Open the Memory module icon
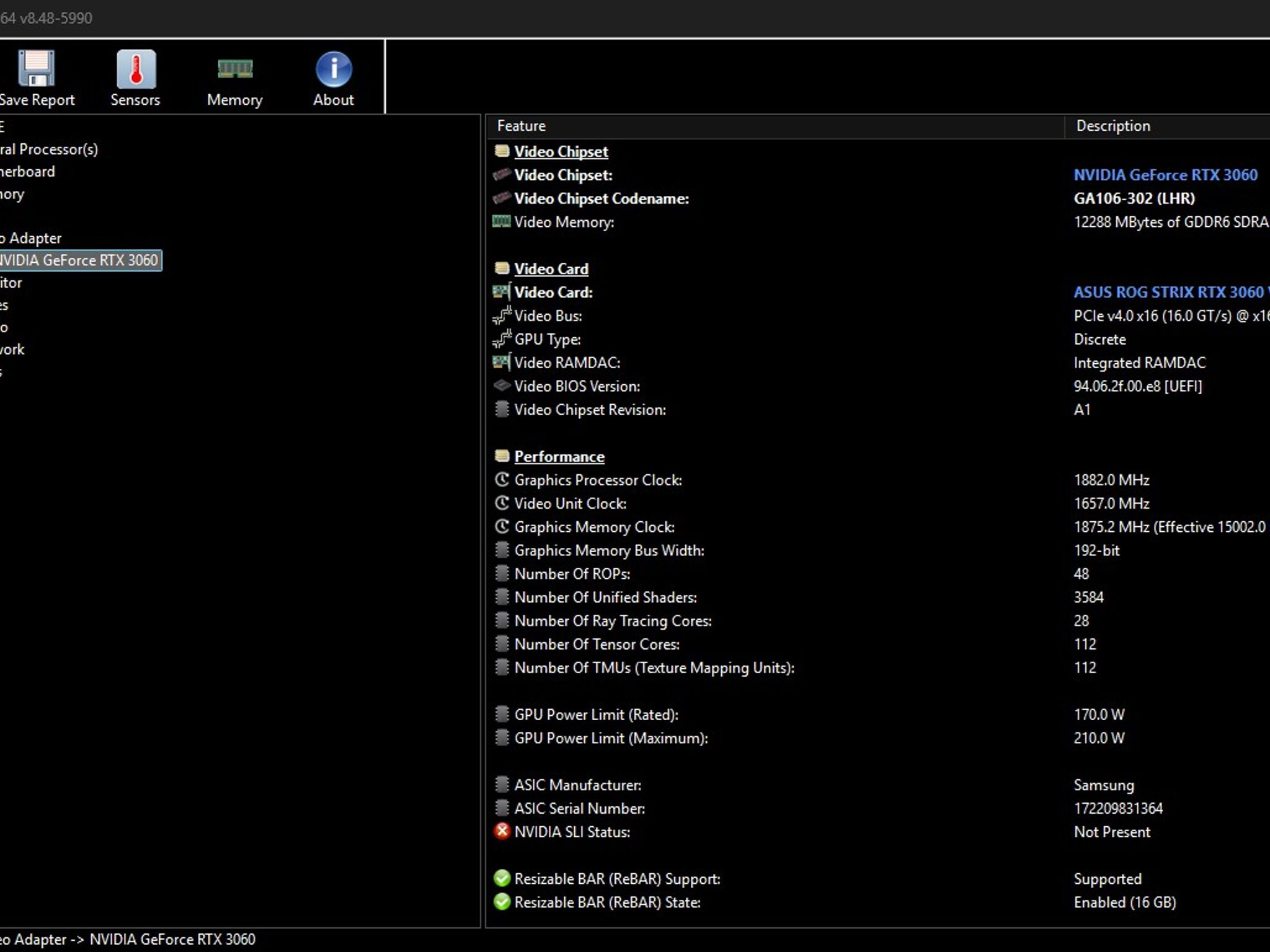1270x952 pixels. [x=235, y=68]
